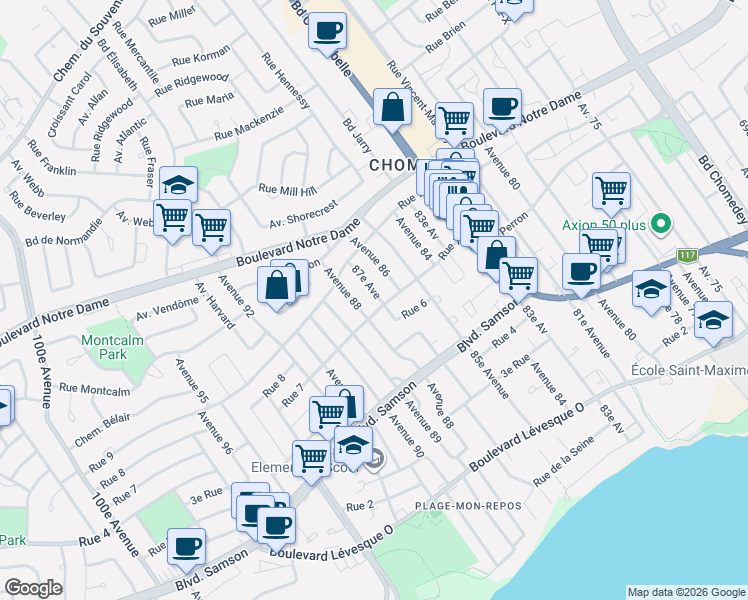Open the partially hidden marker near Rue Montcalm
Screen dimensions: 748x600
click(5, 405)
